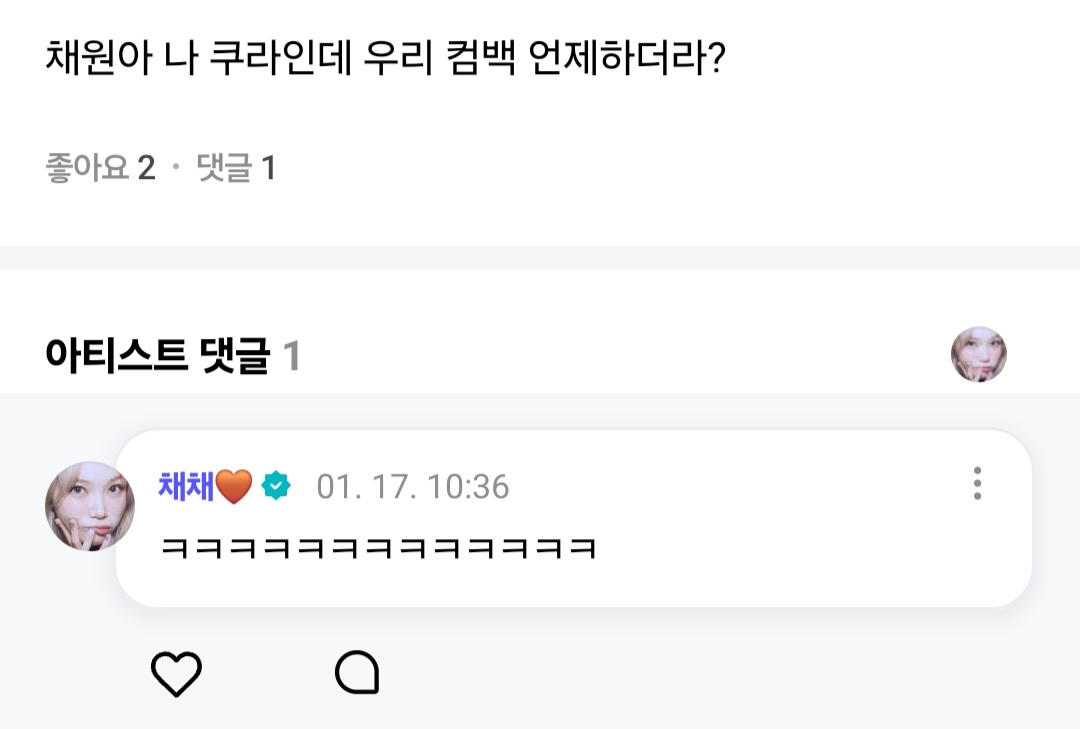Screen dimensions: 1080x729
Task: Open the 채채 username link
Action: (x=185, y=486)
